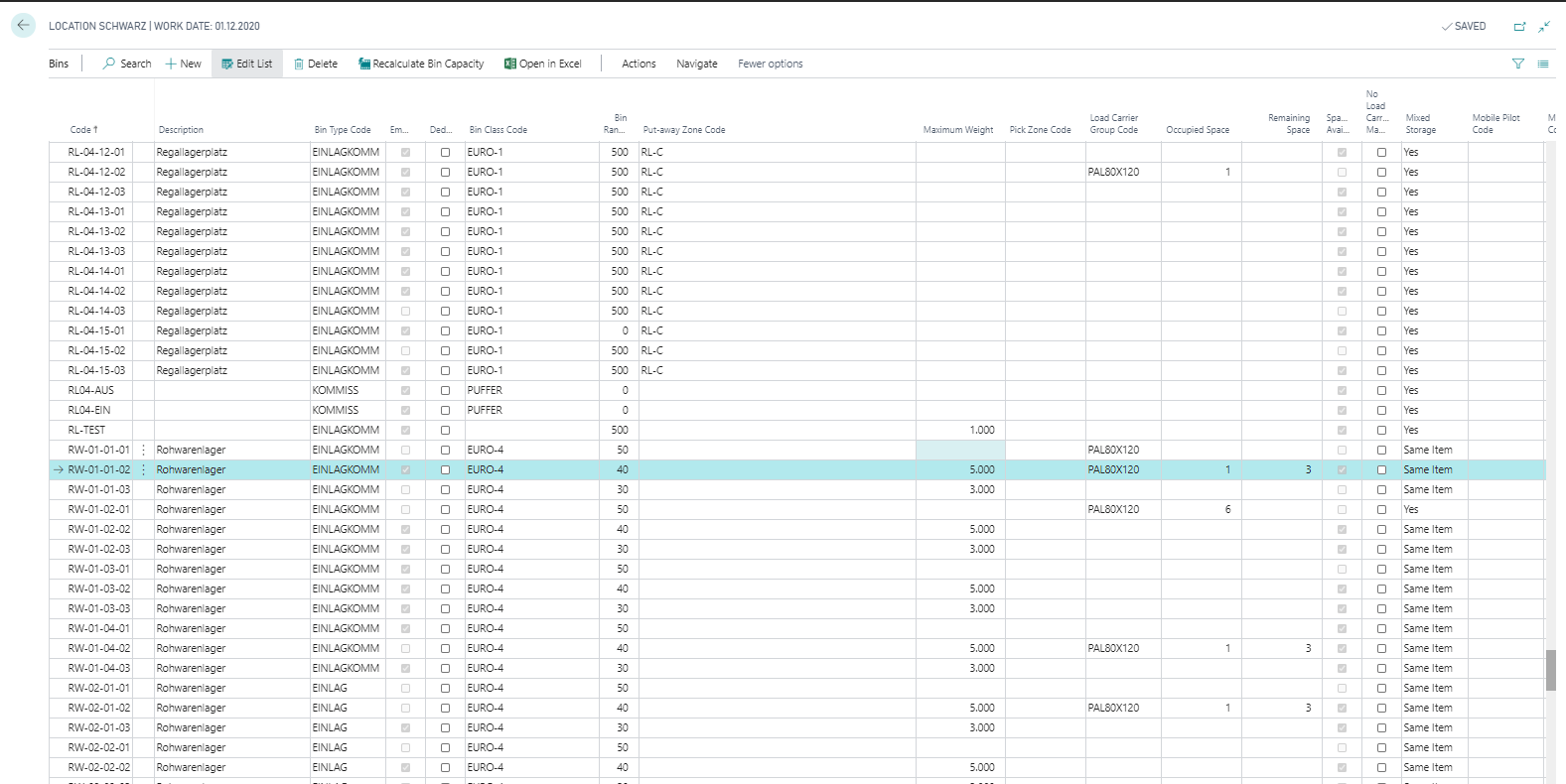This screenshot has width=1566, height=784.
Task: Check No Load Carrier box for RW-01-01-02
Action: coord(1381,470)
